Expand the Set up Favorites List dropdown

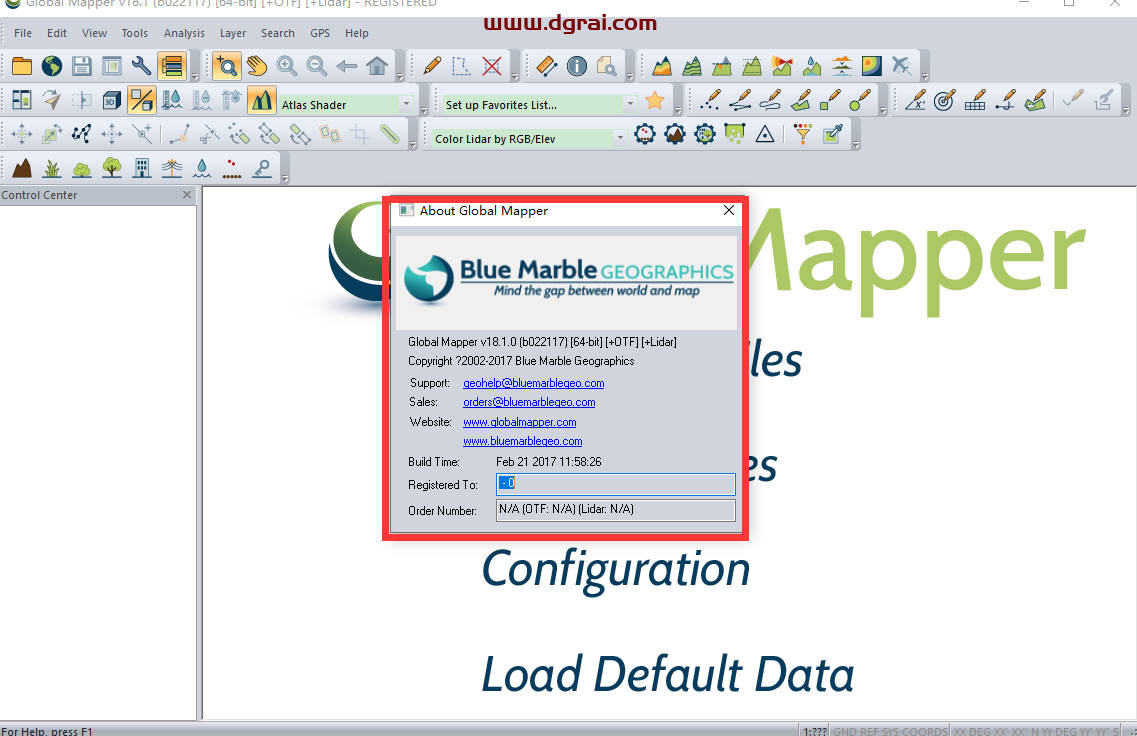[630, 104]
